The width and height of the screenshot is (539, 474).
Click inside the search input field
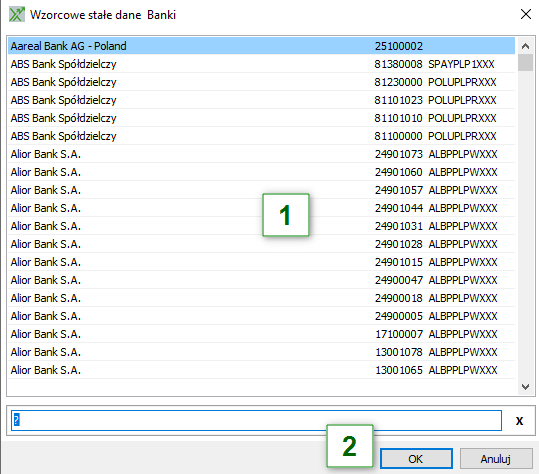[x=256, y=420]
